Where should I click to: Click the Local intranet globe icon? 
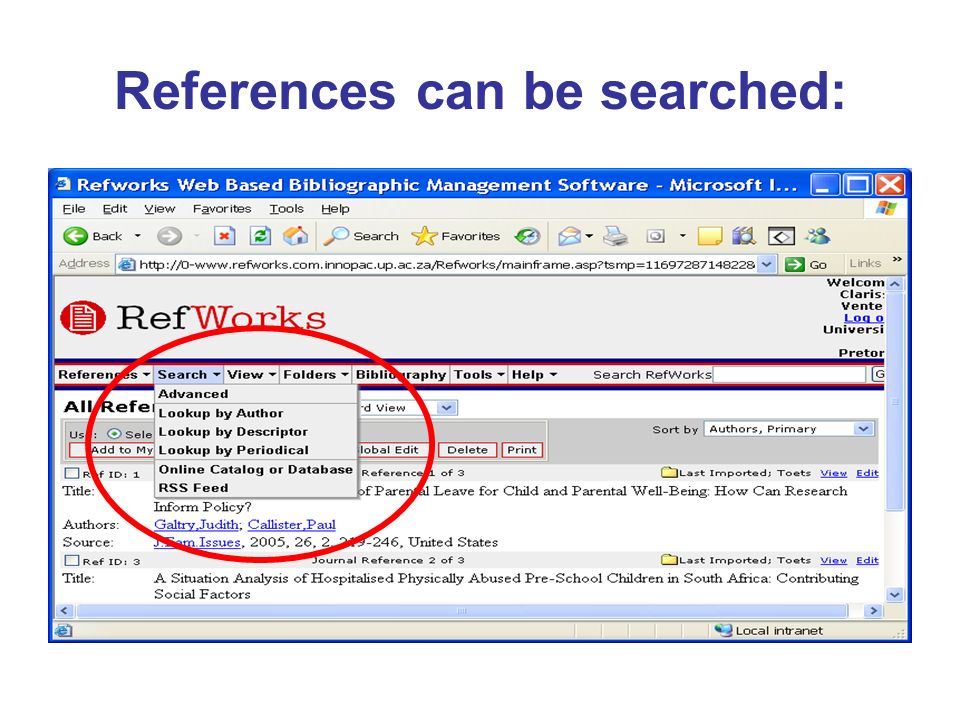click(x=723, y=630)
